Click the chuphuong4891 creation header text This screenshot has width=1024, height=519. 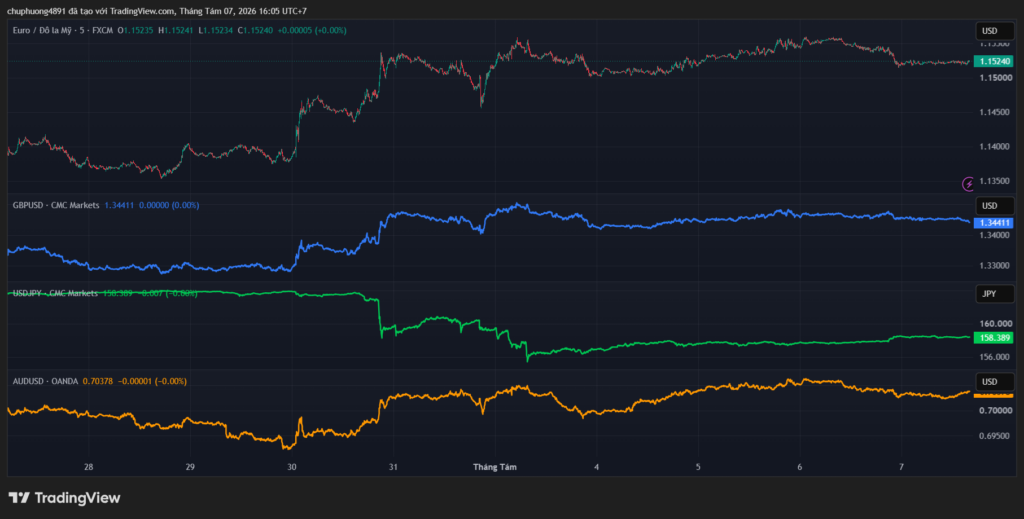coord(157,11)
